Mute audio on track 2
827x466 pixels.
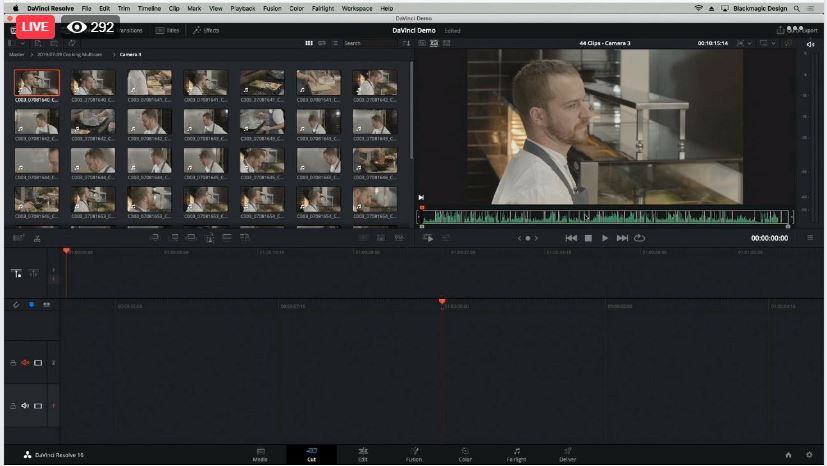(25, 363)
